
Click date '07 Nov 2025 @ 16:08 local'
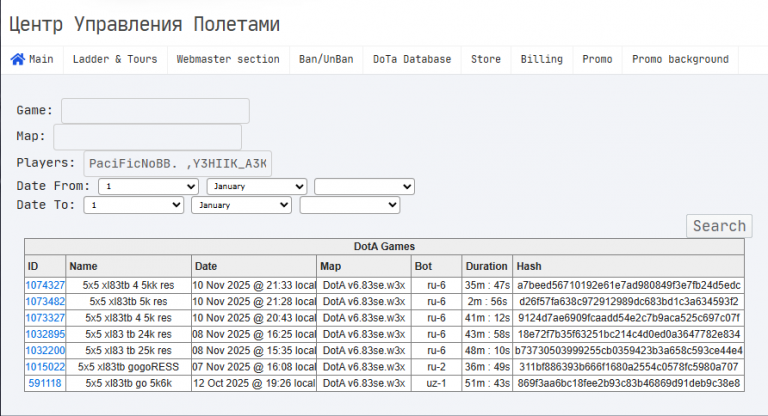tap(254, 367)
